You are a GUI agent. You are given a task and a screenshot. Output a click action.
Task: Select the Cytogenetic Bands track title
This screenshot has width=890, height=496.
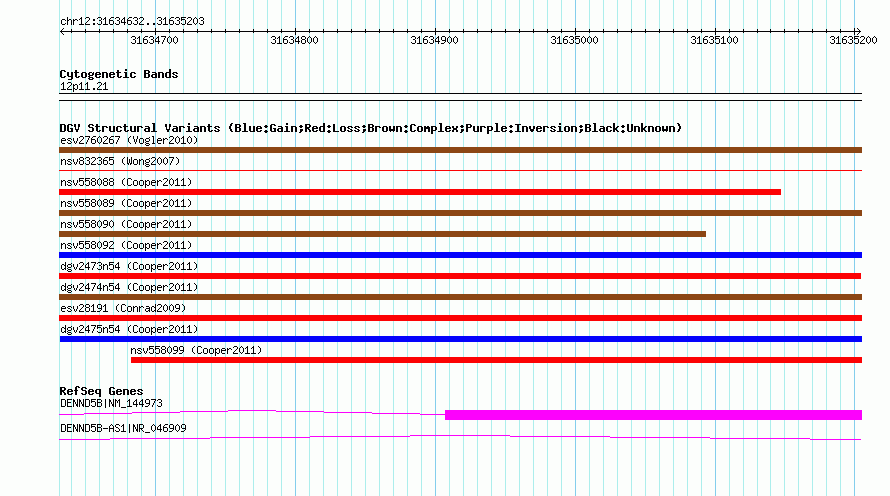coord(119,74)
